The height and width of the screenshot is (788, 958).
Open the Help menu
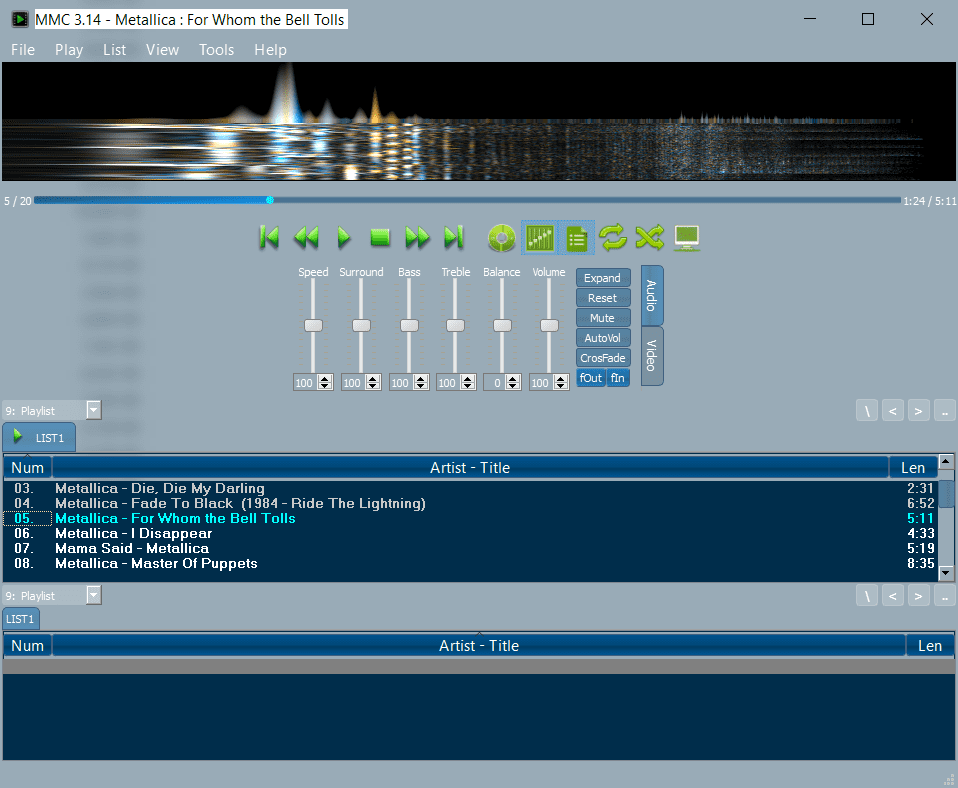(270, 49)
